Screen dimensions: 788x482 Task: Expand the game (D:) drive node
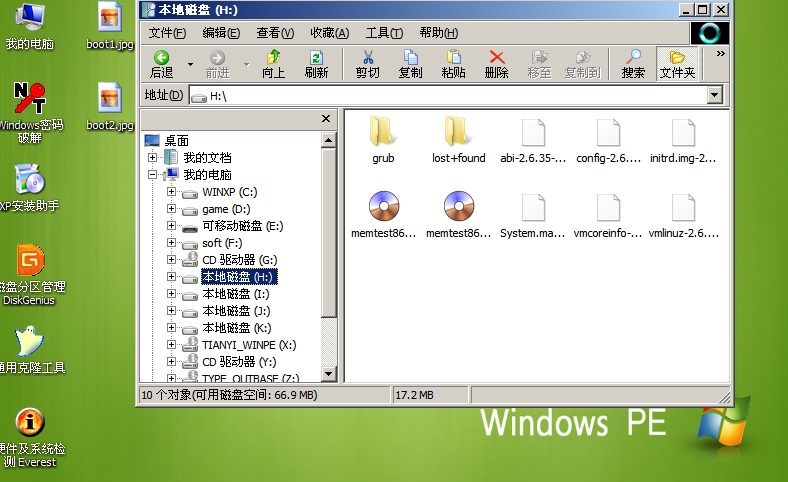(171, 209)
